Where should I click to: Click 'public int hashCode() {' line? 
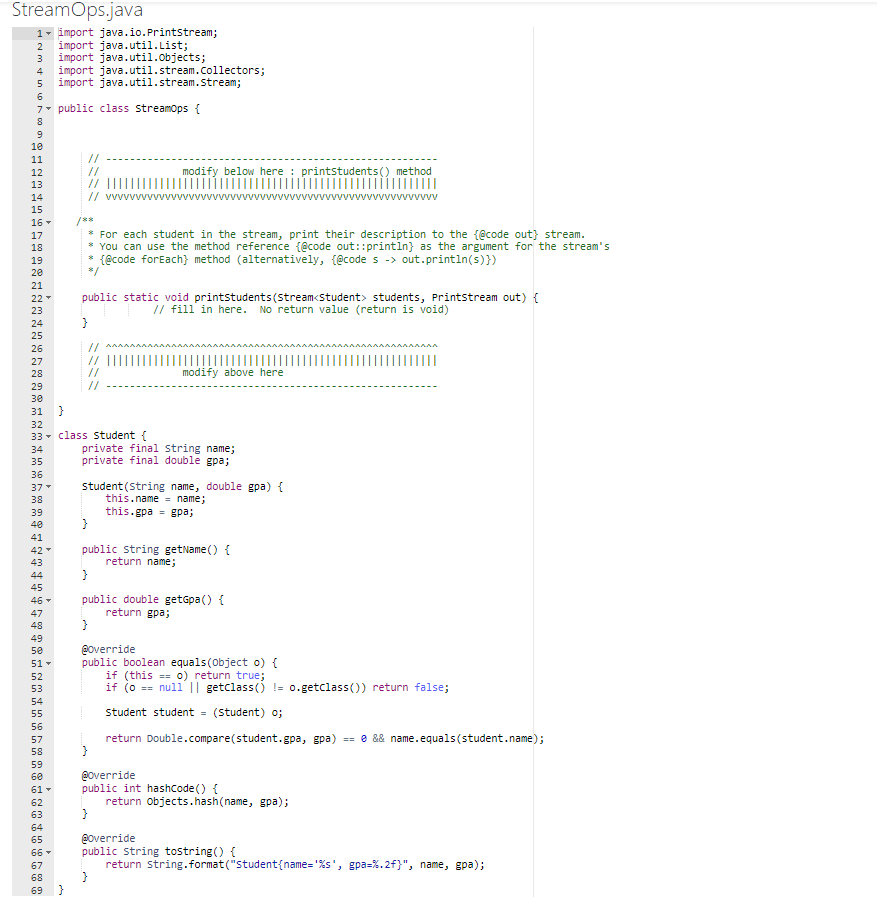click(150, 788)
